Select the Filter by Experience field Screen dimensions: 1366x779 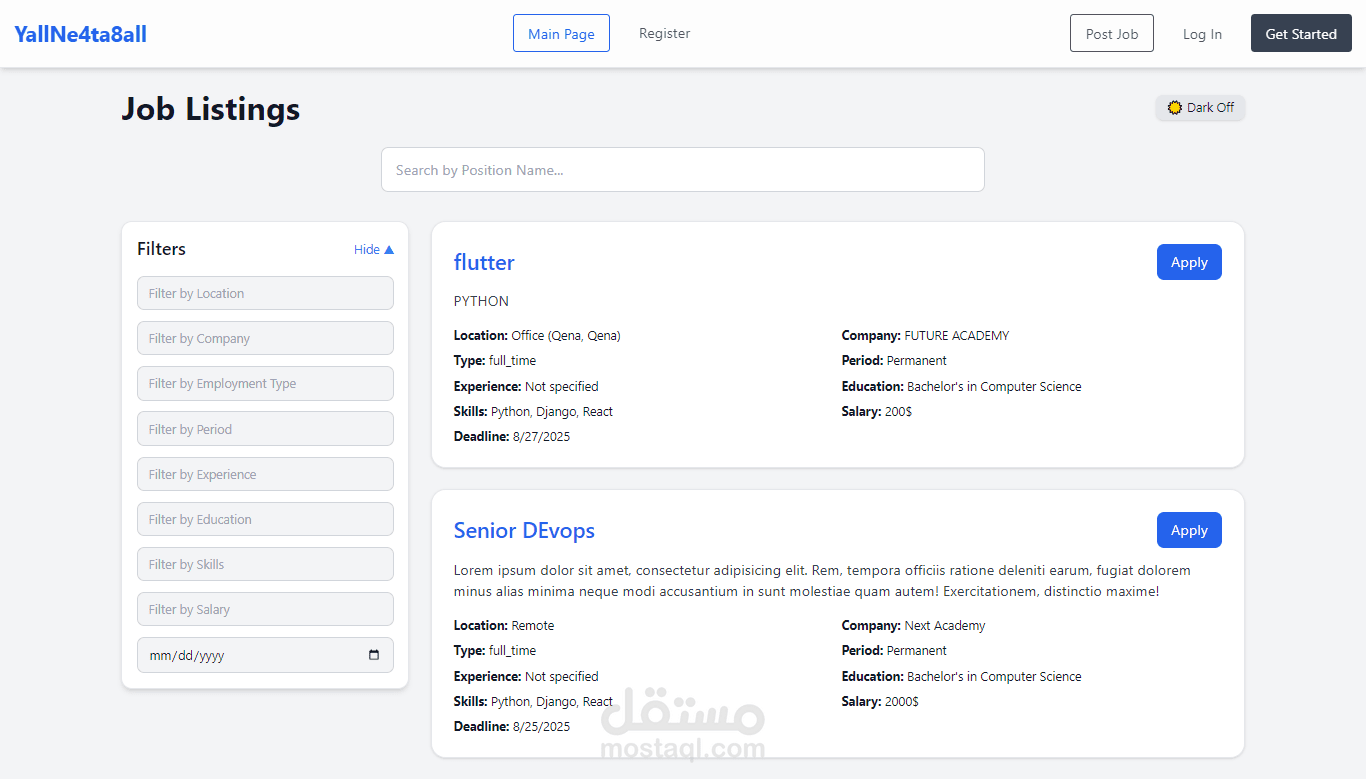coord(265,474)
